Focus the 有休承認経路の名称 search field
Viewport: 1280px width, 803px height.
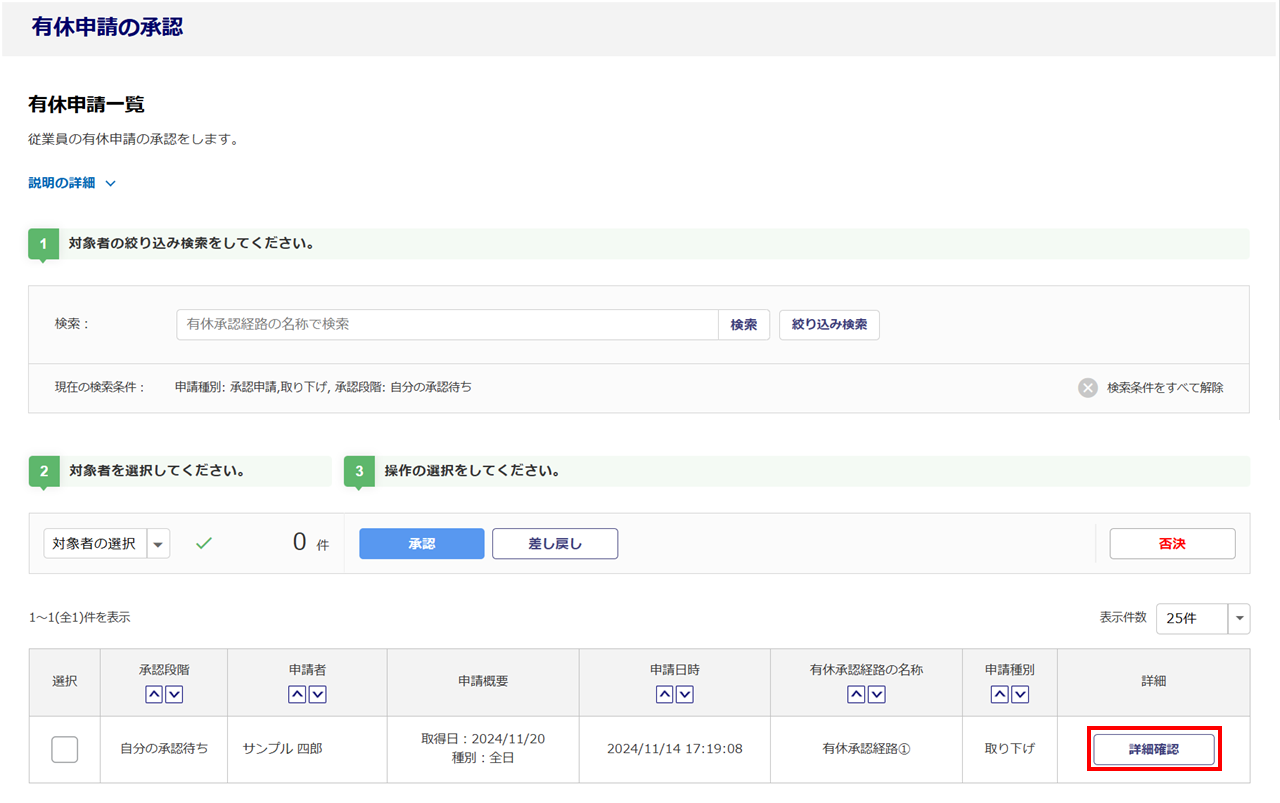coord(447,325)
